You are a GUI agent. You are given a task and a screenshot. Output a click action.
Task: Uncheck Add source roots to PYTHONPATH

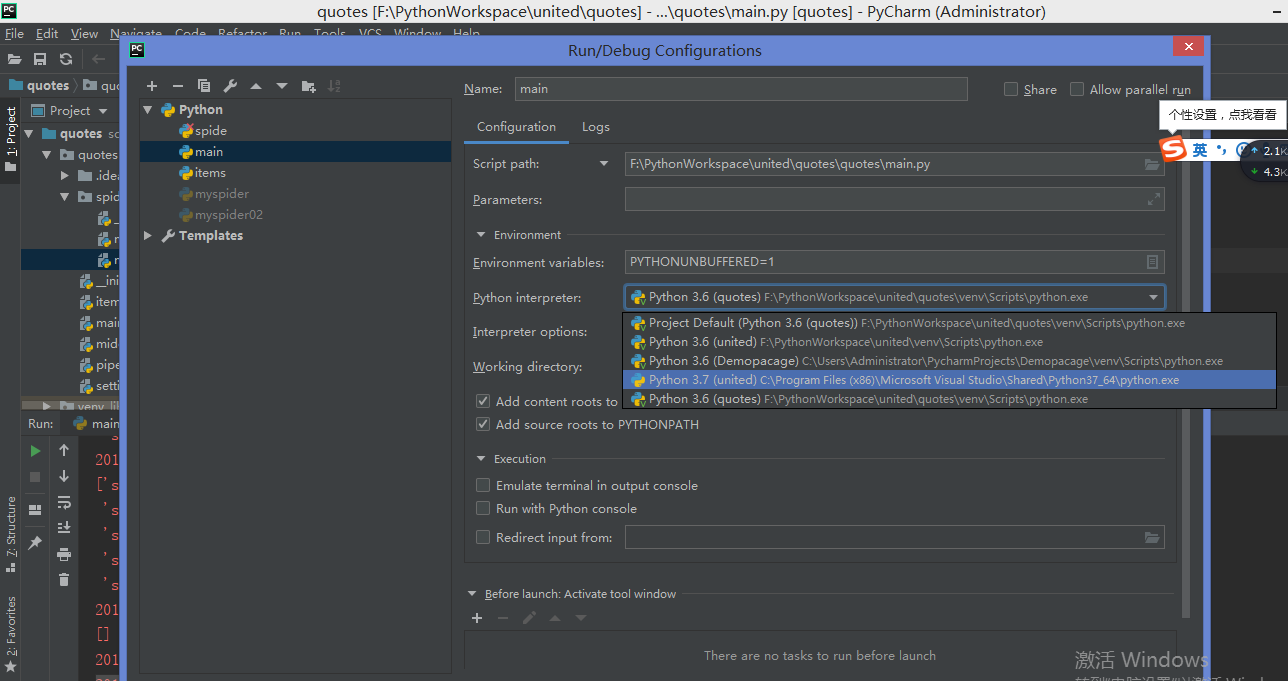click(x=483, y=424)
